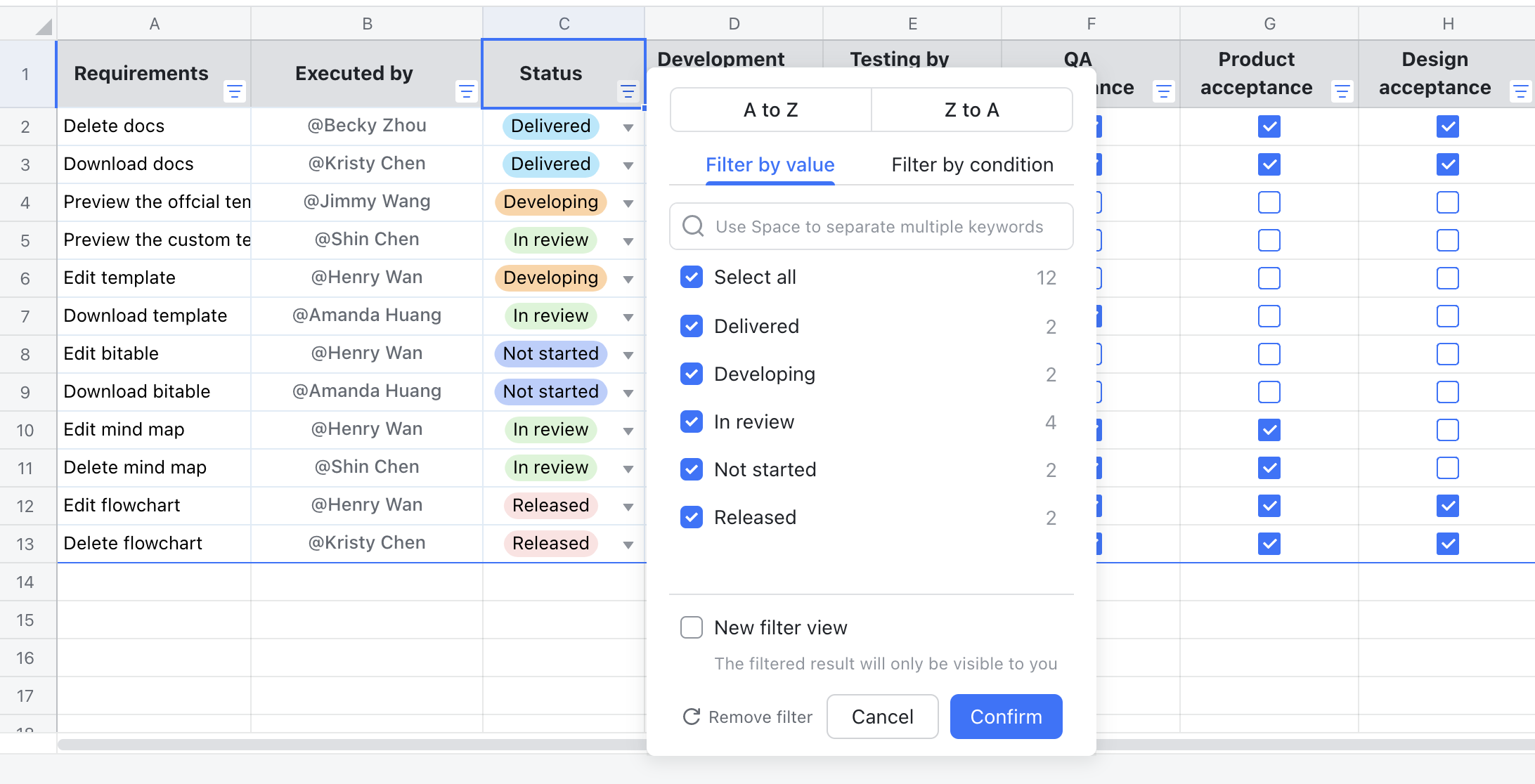
Task: Open filter icon in Design acceptance header
Action: [x=1520, y=91]
